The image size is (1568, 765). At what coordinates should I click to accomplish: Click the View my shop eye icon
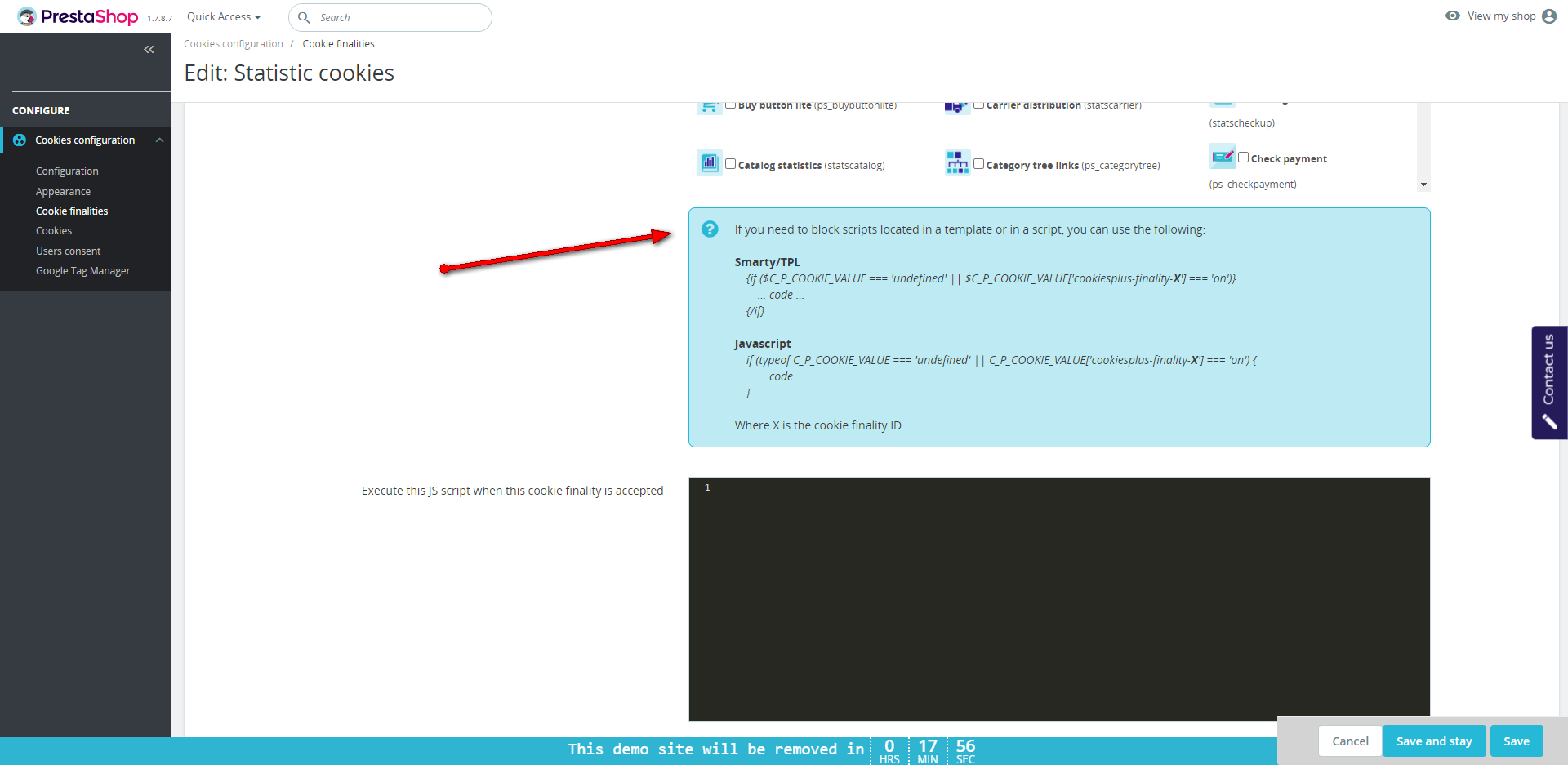1452,16
